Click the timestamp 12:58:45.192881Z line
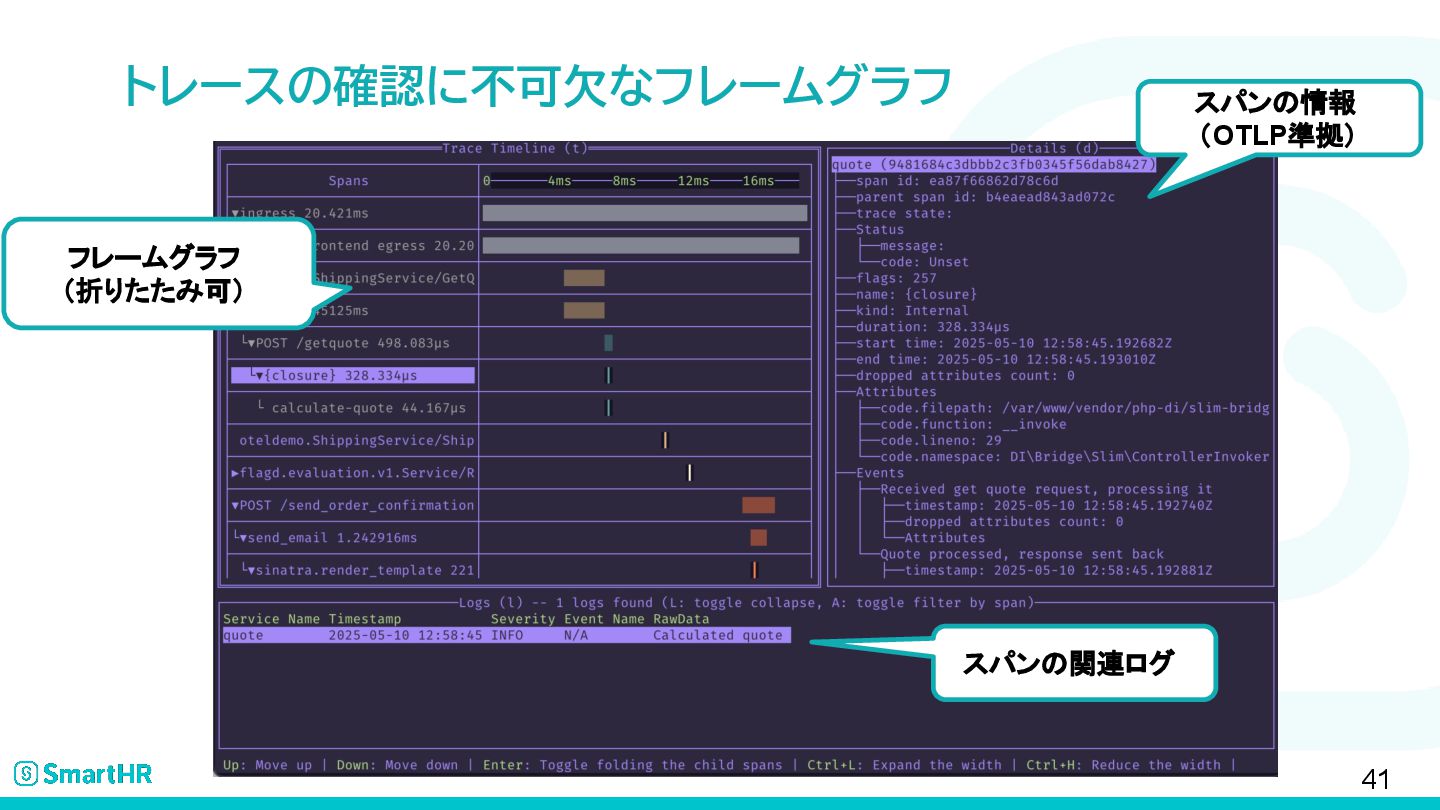 pyautogui.click(x=1058, y=570)
